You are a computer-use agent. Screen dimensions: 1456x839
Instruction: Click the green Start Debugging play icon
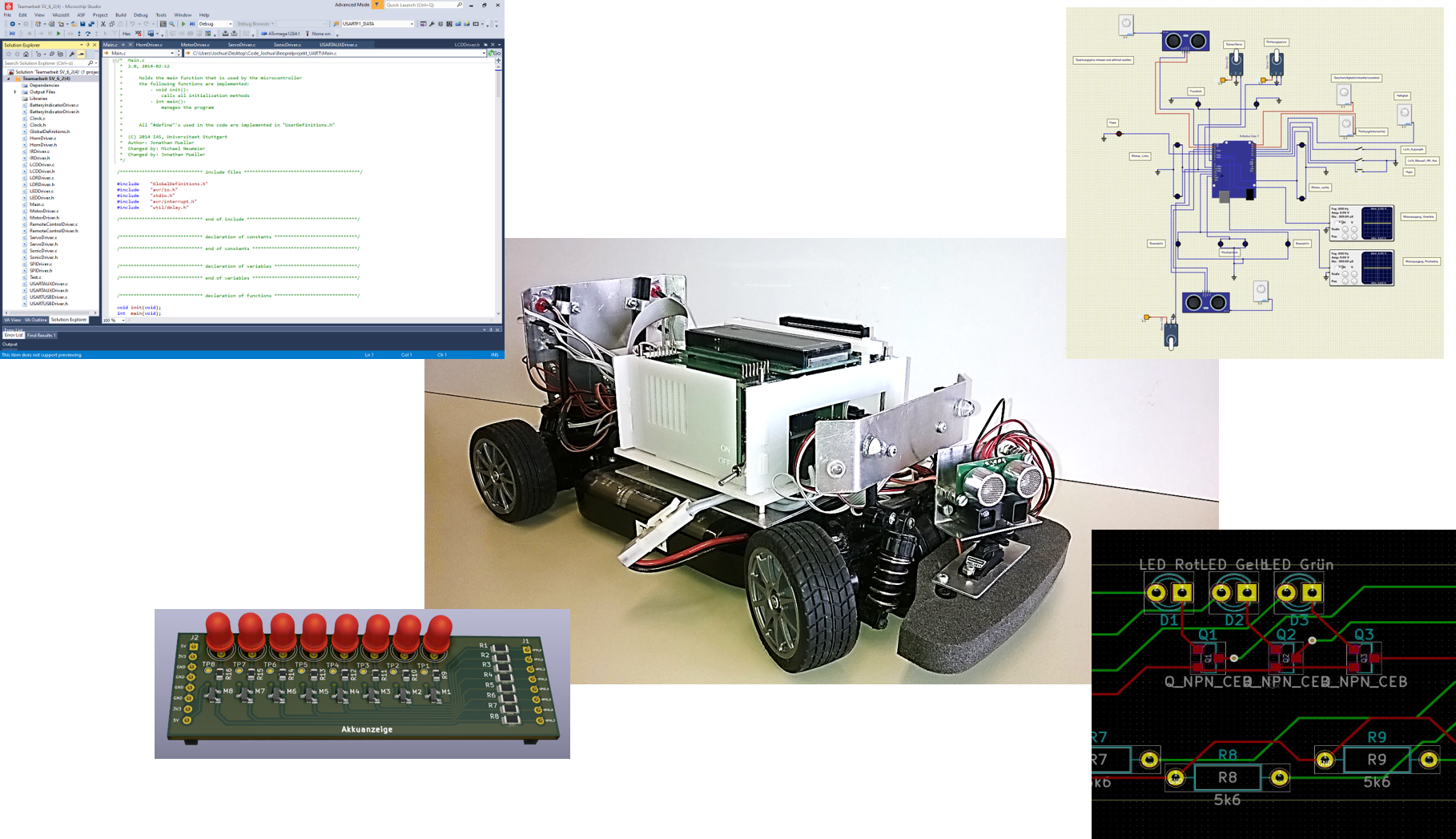pos(183,24)
